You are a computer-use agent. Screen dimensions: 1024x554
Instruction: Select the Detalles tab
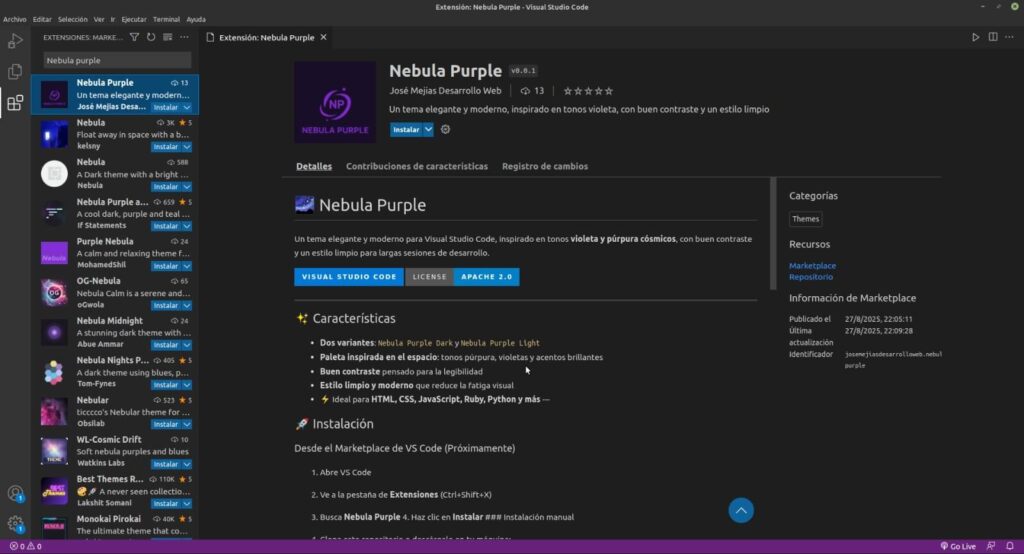click(314, 166)
